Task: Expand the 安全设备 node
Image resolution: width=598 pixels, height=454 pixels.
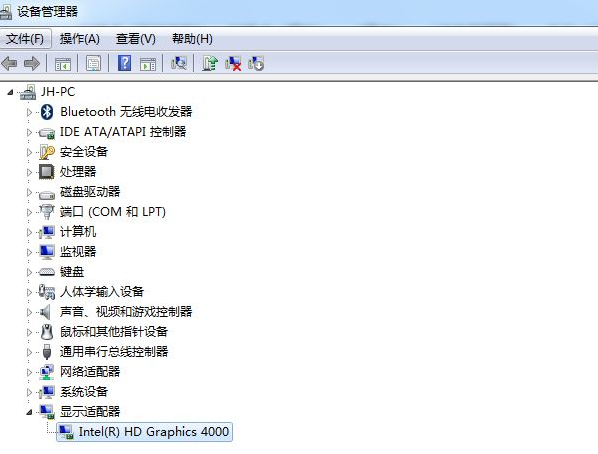Action: 29,152
